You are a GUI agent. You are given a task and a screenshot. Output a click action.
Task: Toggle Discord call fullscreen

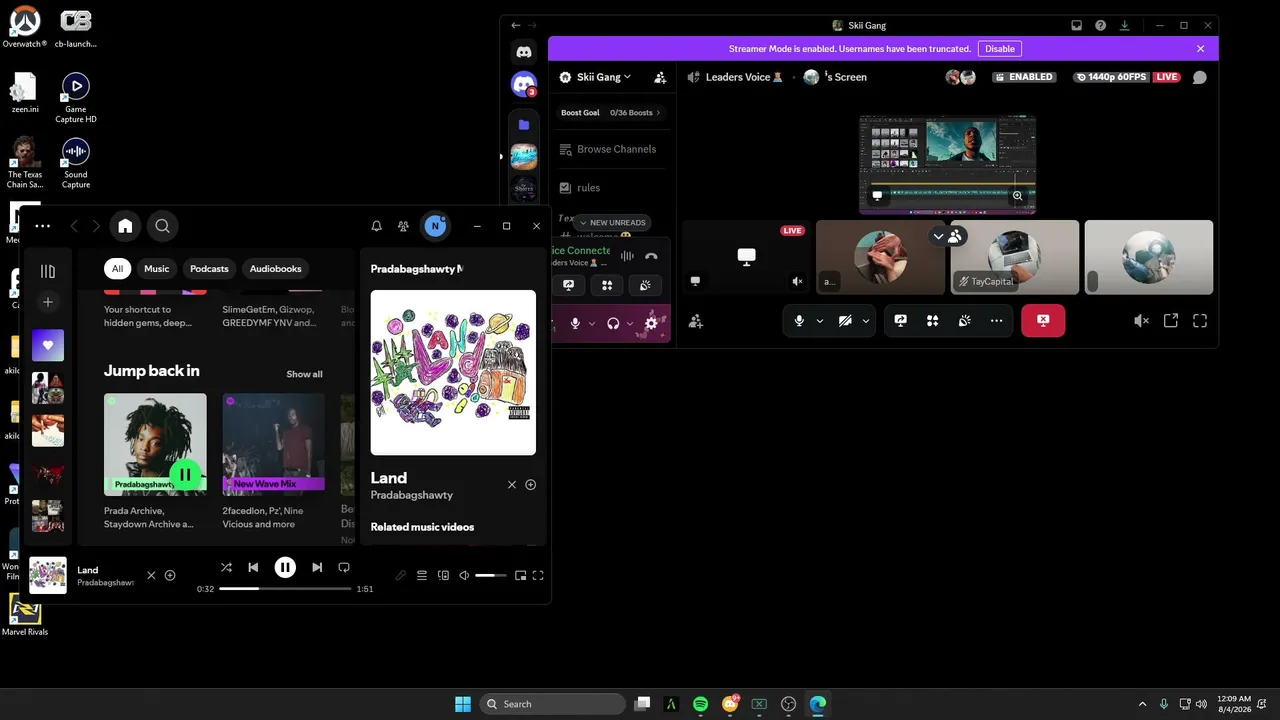pos(1200,321)
